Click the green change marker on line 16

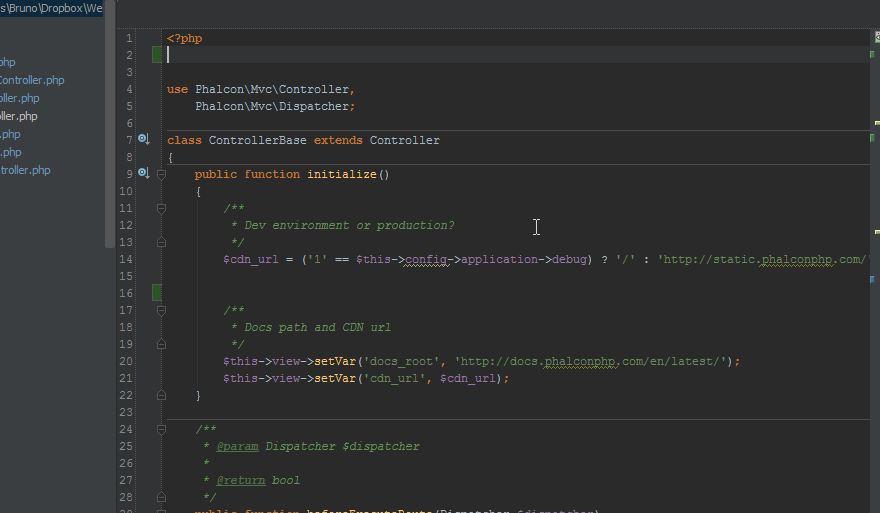[157, 293]
